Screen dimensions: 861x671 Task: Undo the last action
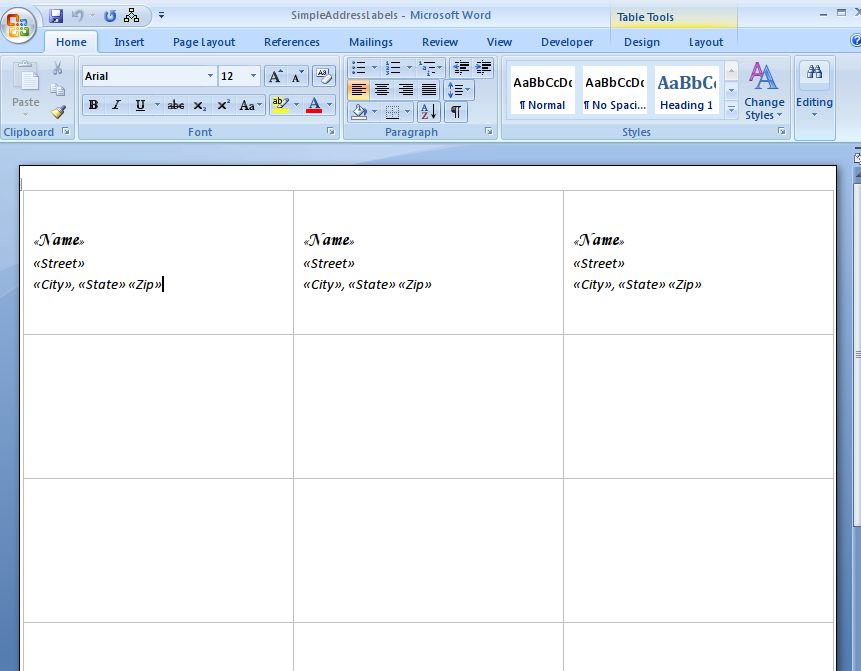[77, 16]
